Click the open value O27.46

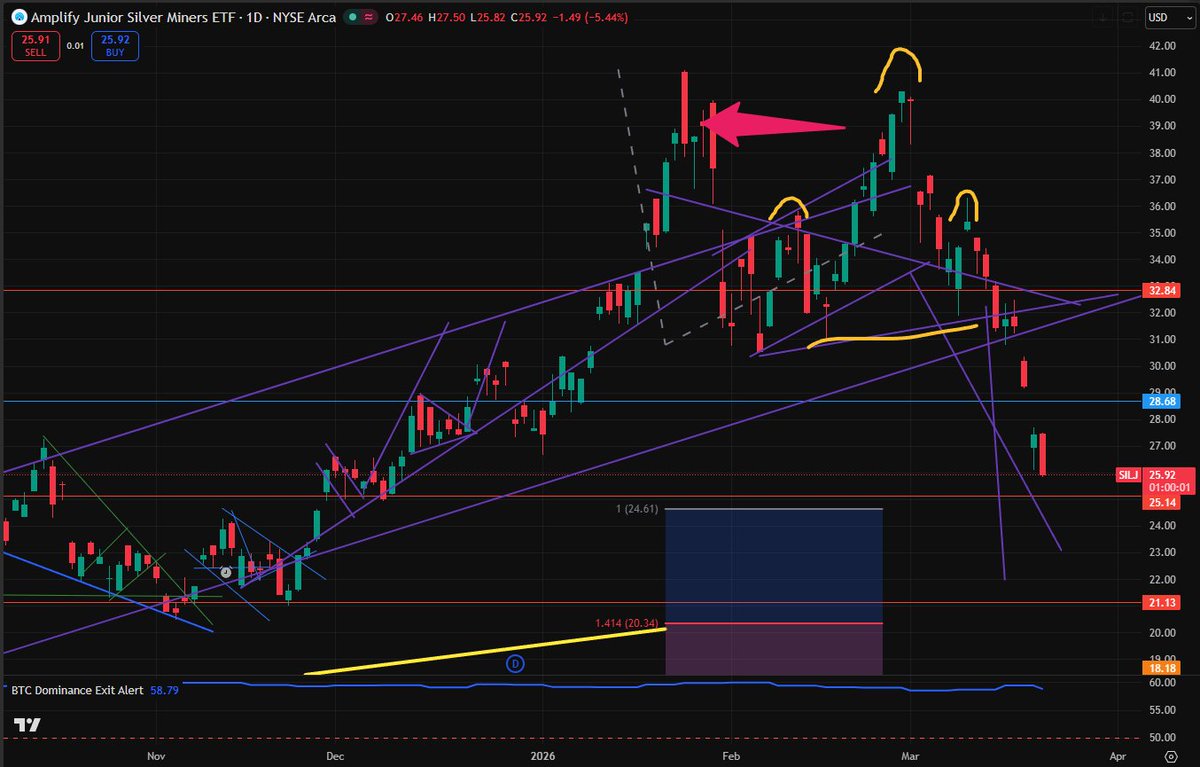[x=404, y=17]
